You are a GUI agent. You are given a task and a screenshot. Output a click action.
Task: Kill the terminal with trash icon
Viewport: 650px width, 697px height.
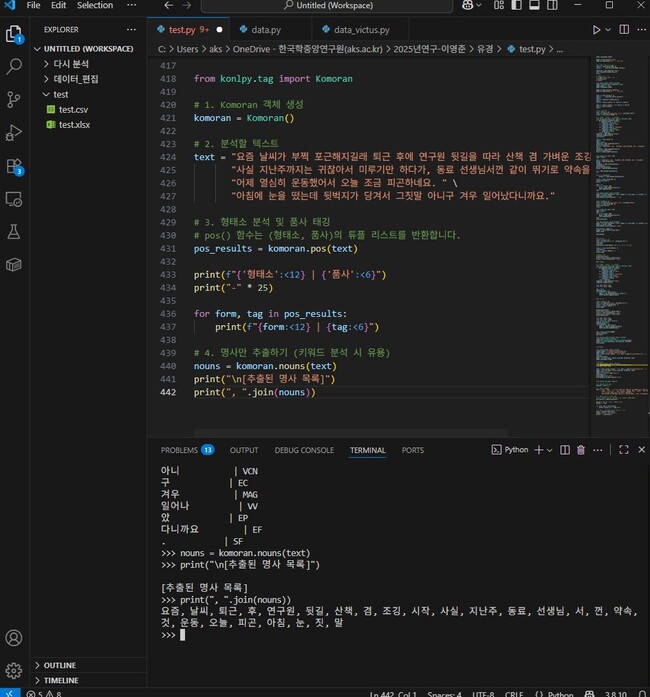click(x=581, y=450)
